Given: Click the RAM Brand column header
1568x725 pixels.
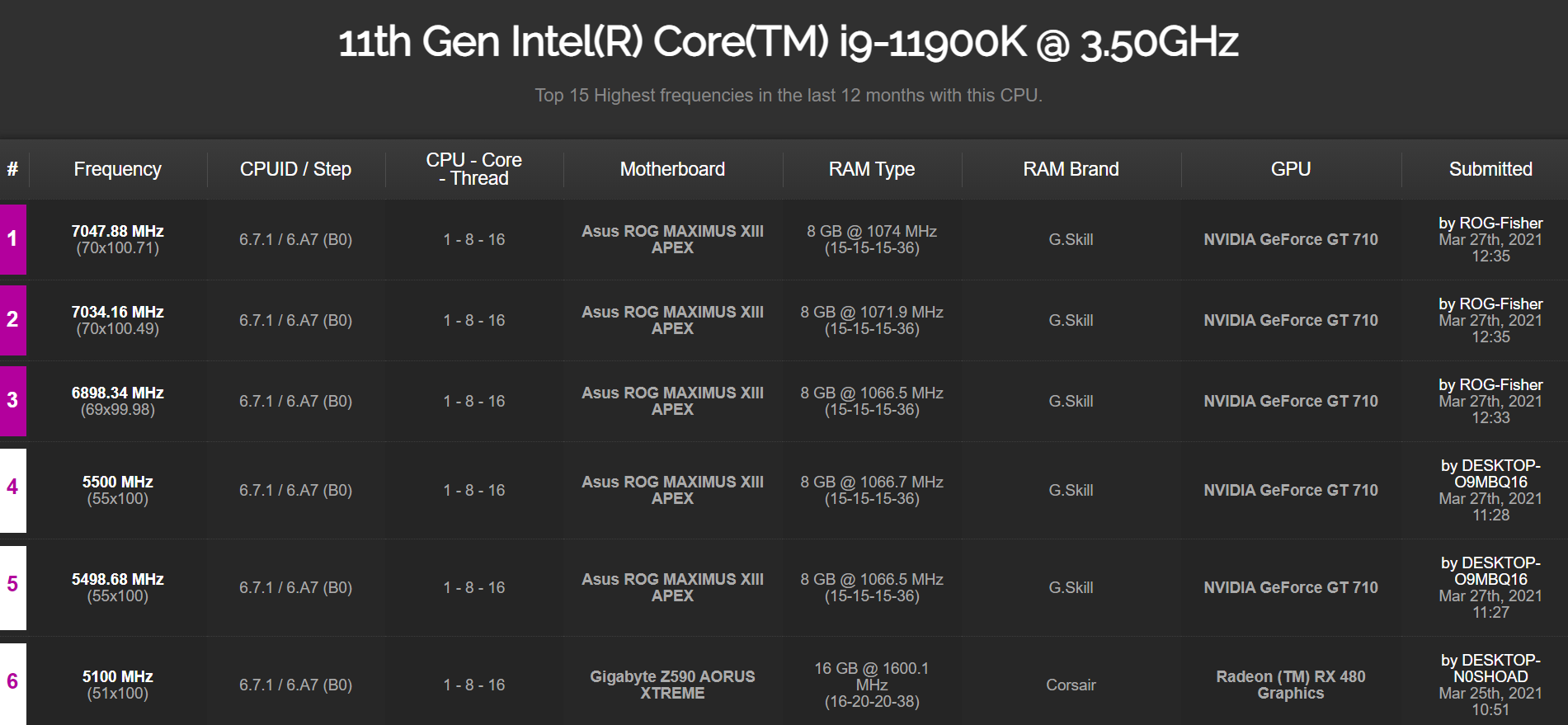Looking at the screenshot, I should pyautogui.click(x=1071, y=169).
